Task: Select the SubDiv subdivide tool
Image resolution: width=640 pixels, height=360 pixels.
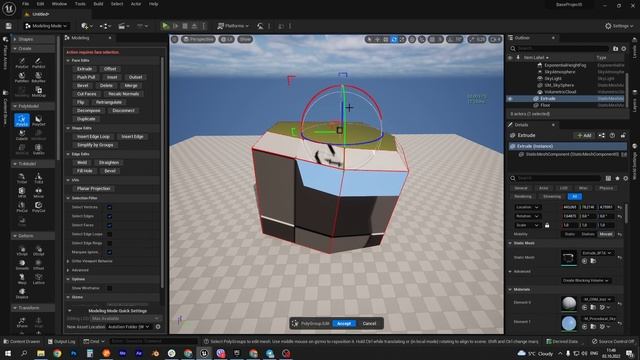Action: tap(38, 149)
